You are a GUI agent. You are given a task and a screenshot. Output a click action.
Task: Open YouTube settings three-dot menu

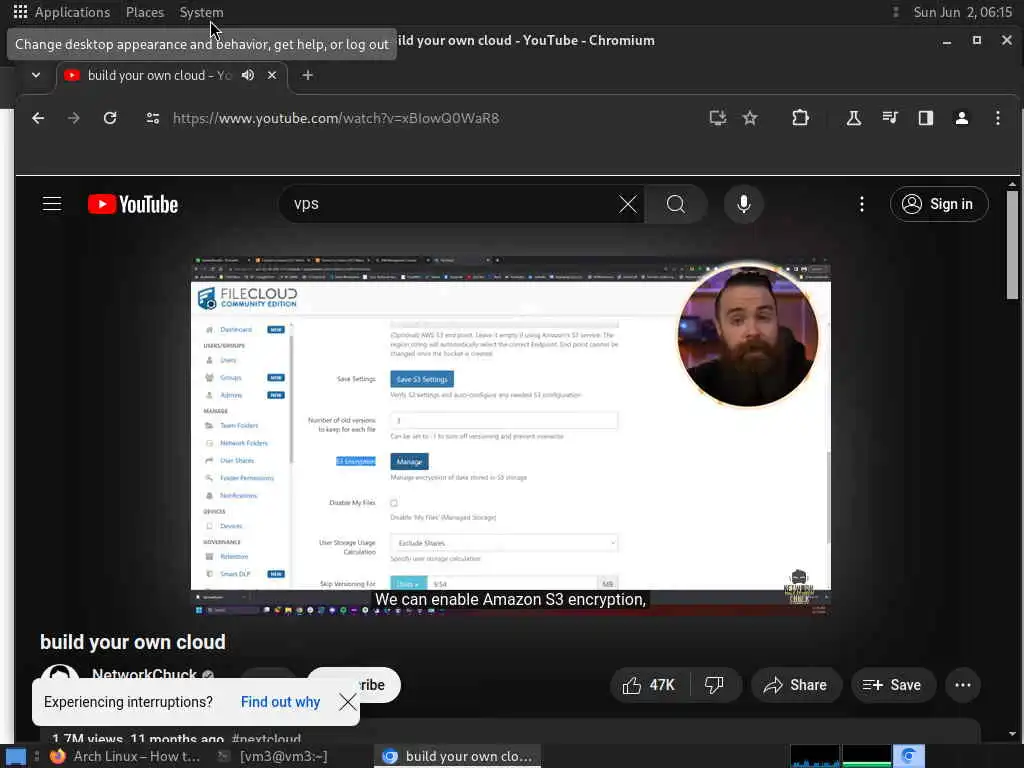tap(862, 204)
